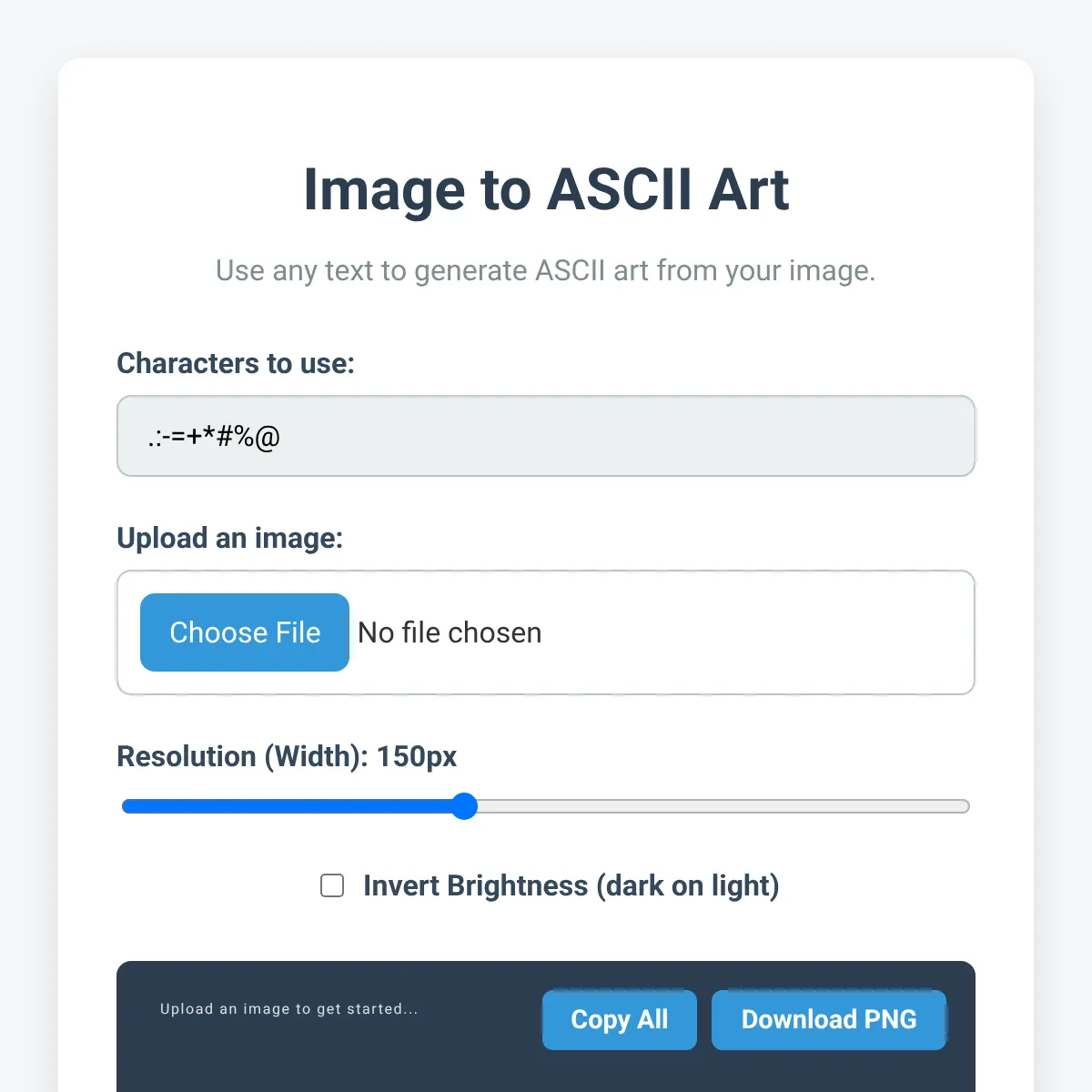Click the Choose File button
This screenshot has width=1092, height=1092.
[x=245, y=632]
